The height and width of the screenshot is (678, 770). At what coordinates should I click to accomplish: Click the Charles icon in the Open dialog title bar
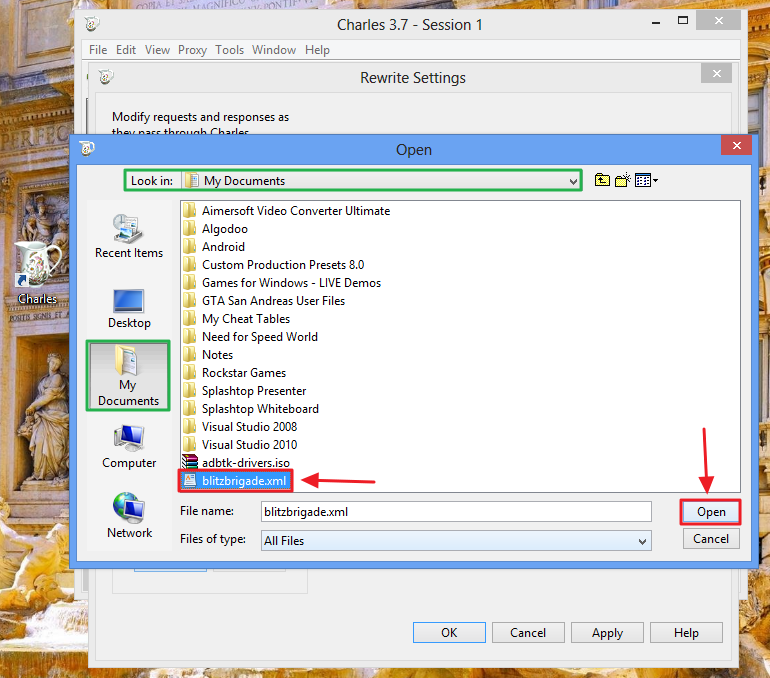click(x=87, y=148)
